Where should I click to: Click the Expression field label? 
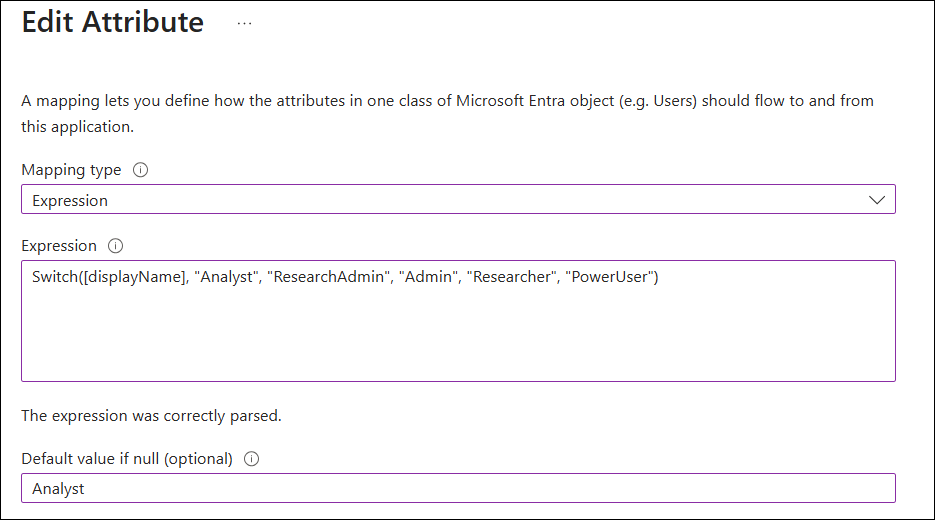click(x=59, y=246)
